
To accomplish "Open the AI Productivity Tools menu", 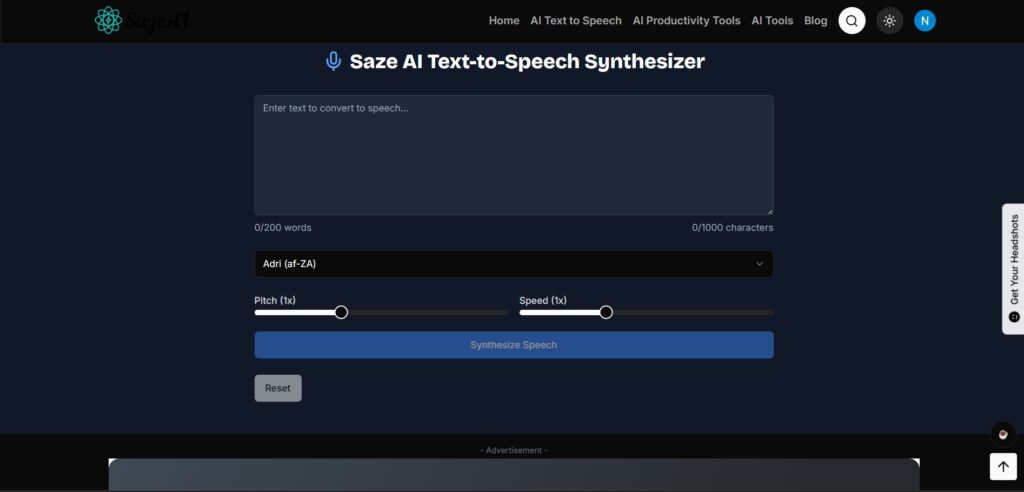I will 686,20.
